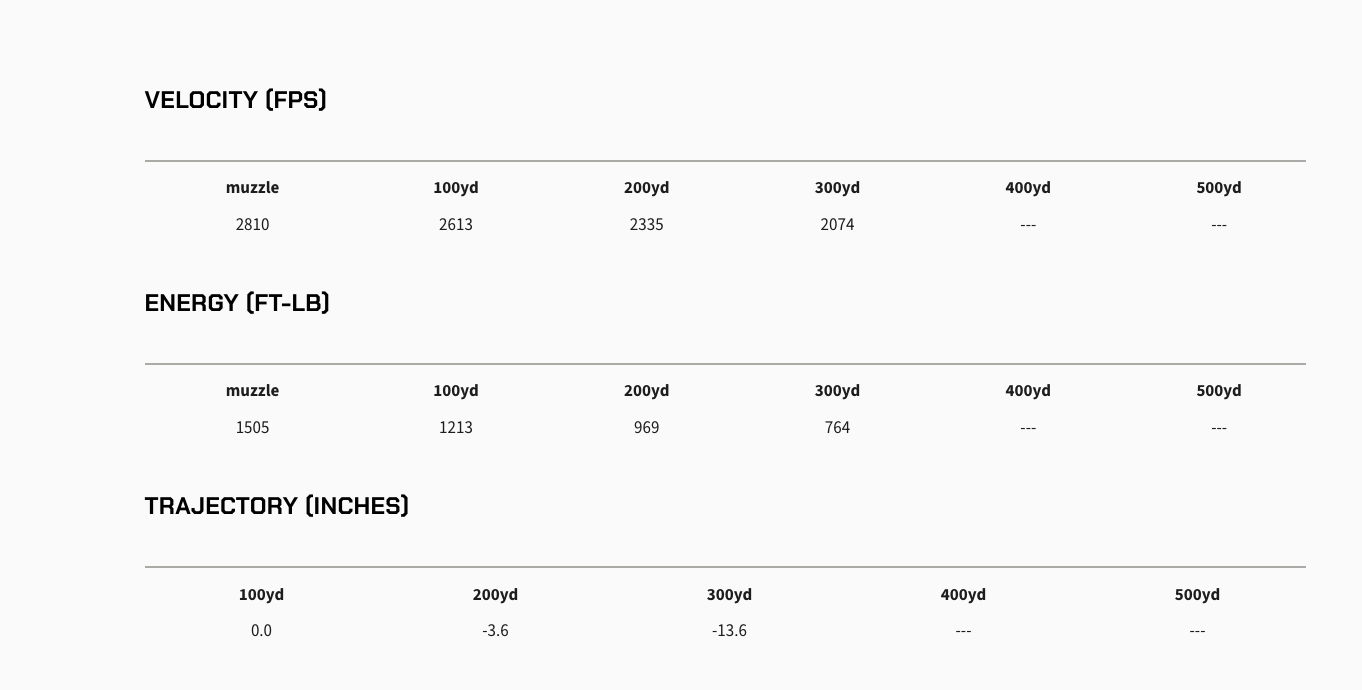Click the Trajectory (Inches) section heading

pos(277,506)
